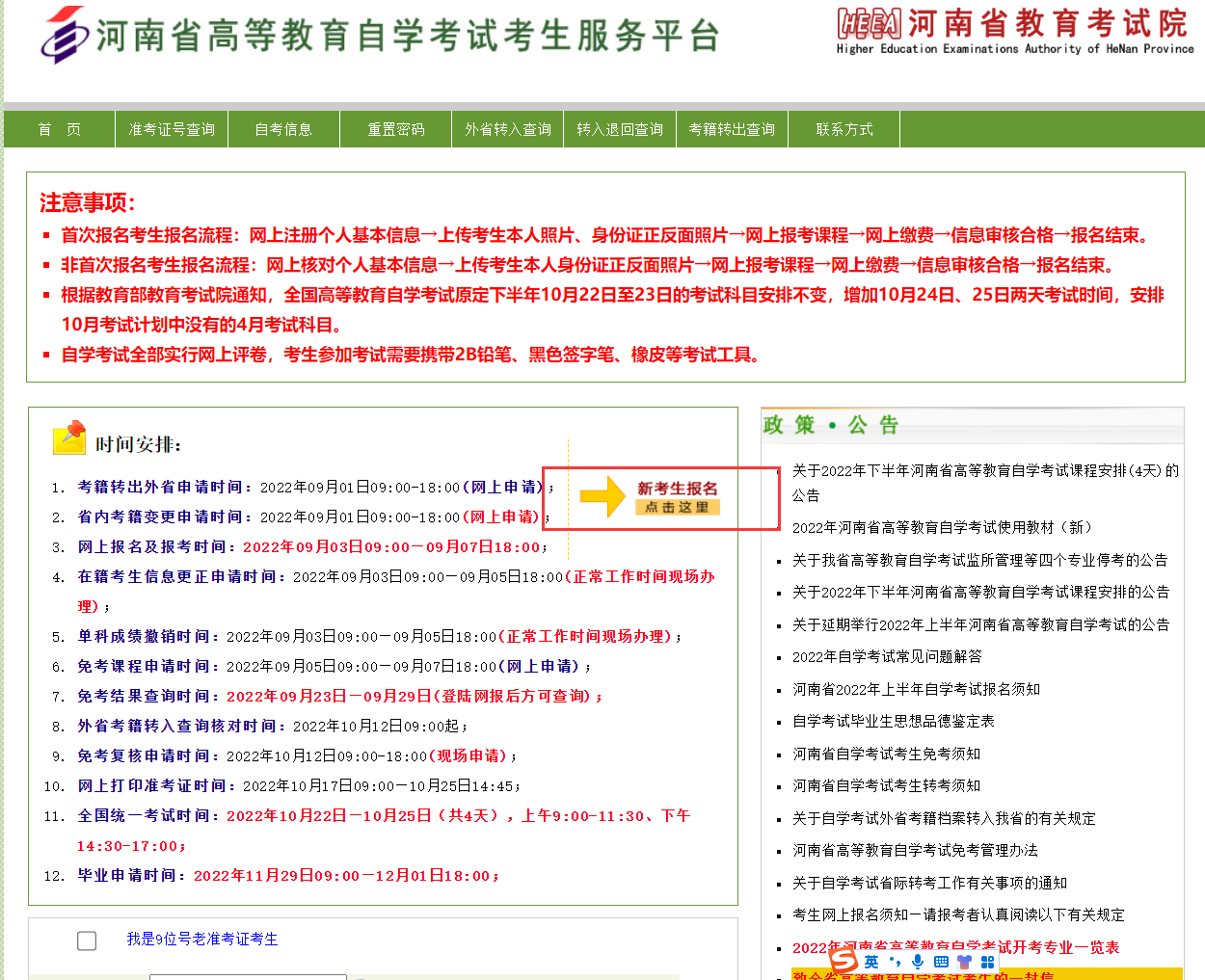Check the 我是9位号老准考证考生 checkbox
The image size is (1205, 980).
click(x=87, y=940)
